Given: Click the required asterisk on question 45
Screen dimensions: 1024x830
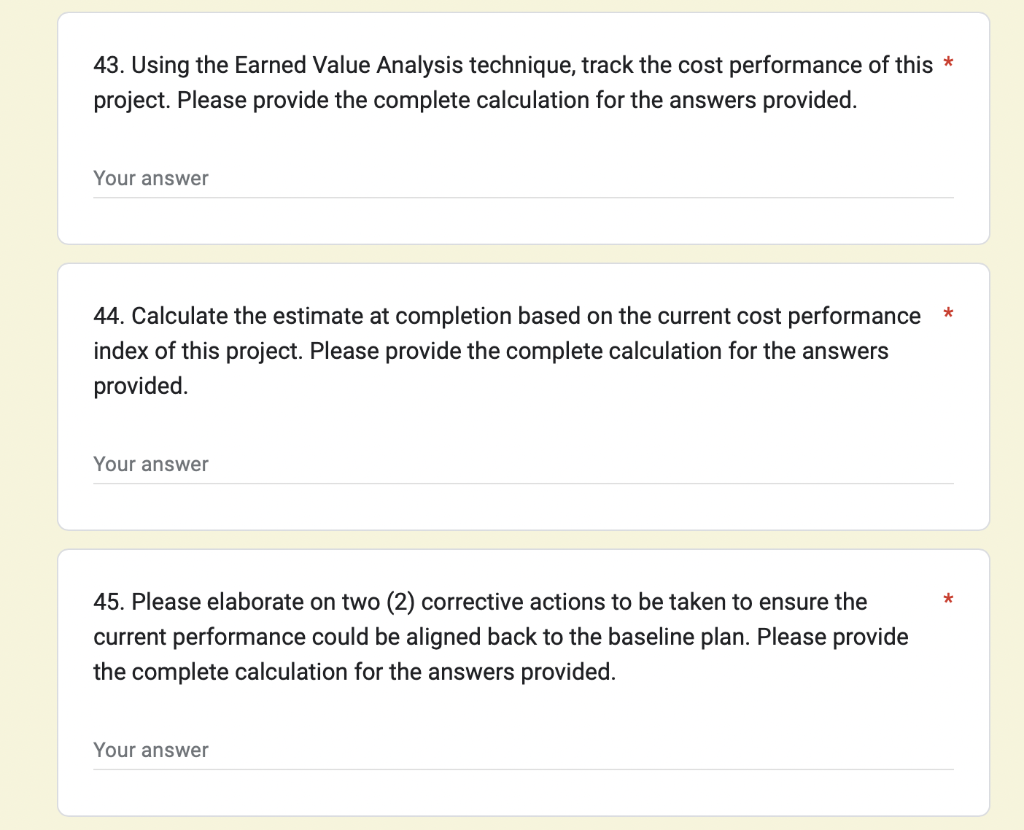Looking at the screenshot, I should click(x=947, y=601).
